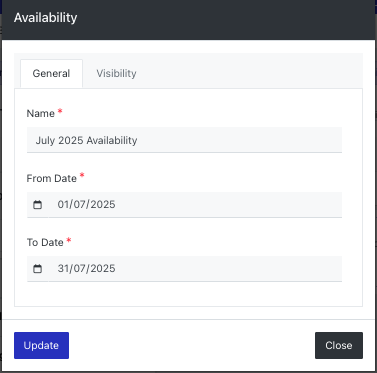Click the Name field label
This screenshot has width=377, height=373.
[41, 113]
